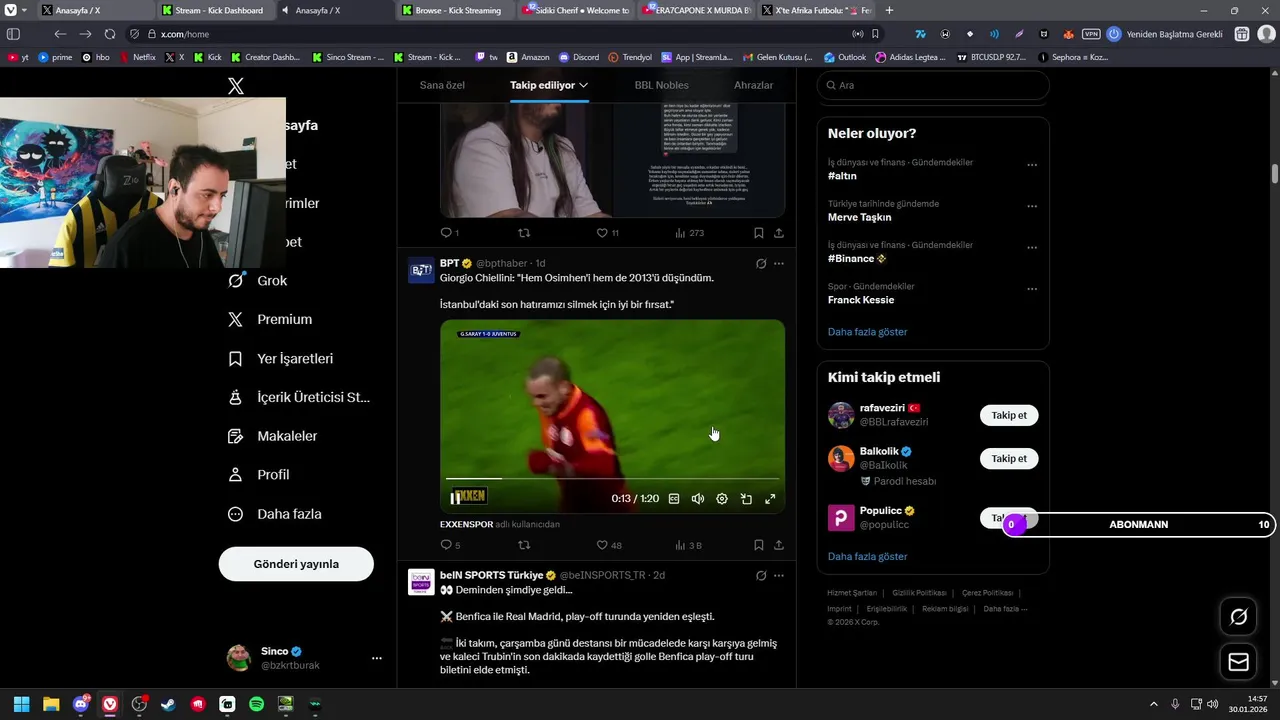Switch to Sidiki Cherif browser tab
The image size is (1280, 720).
pyautogui.click(x=575, y=10)
